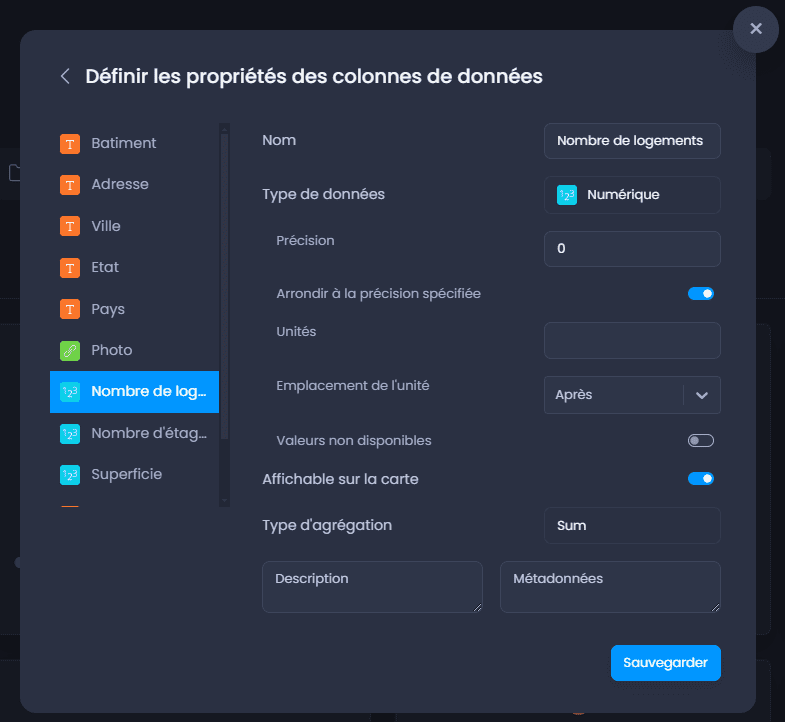
Task: Click the Arrondir à la précision spécifiée label
Action: click(378, 293)
